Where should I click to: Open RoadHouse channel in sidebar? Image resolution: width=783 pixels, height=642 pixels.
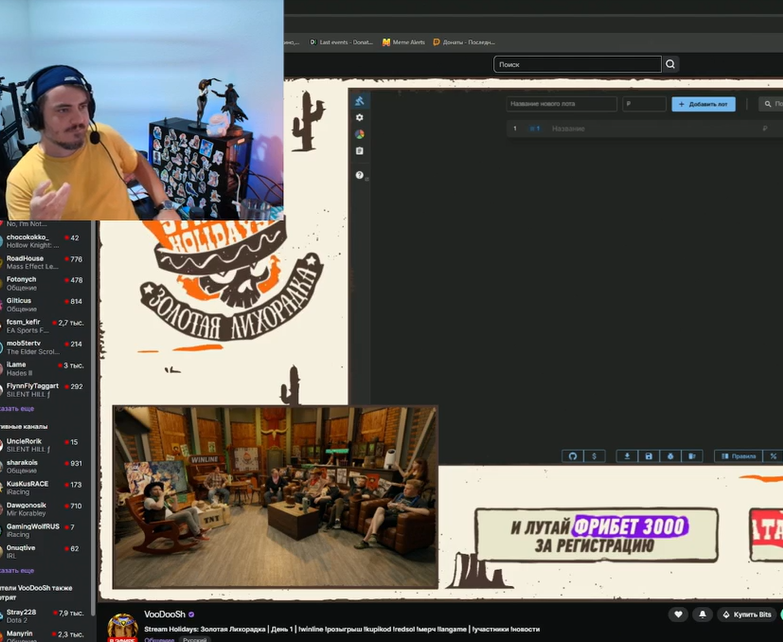click(43, 262)
